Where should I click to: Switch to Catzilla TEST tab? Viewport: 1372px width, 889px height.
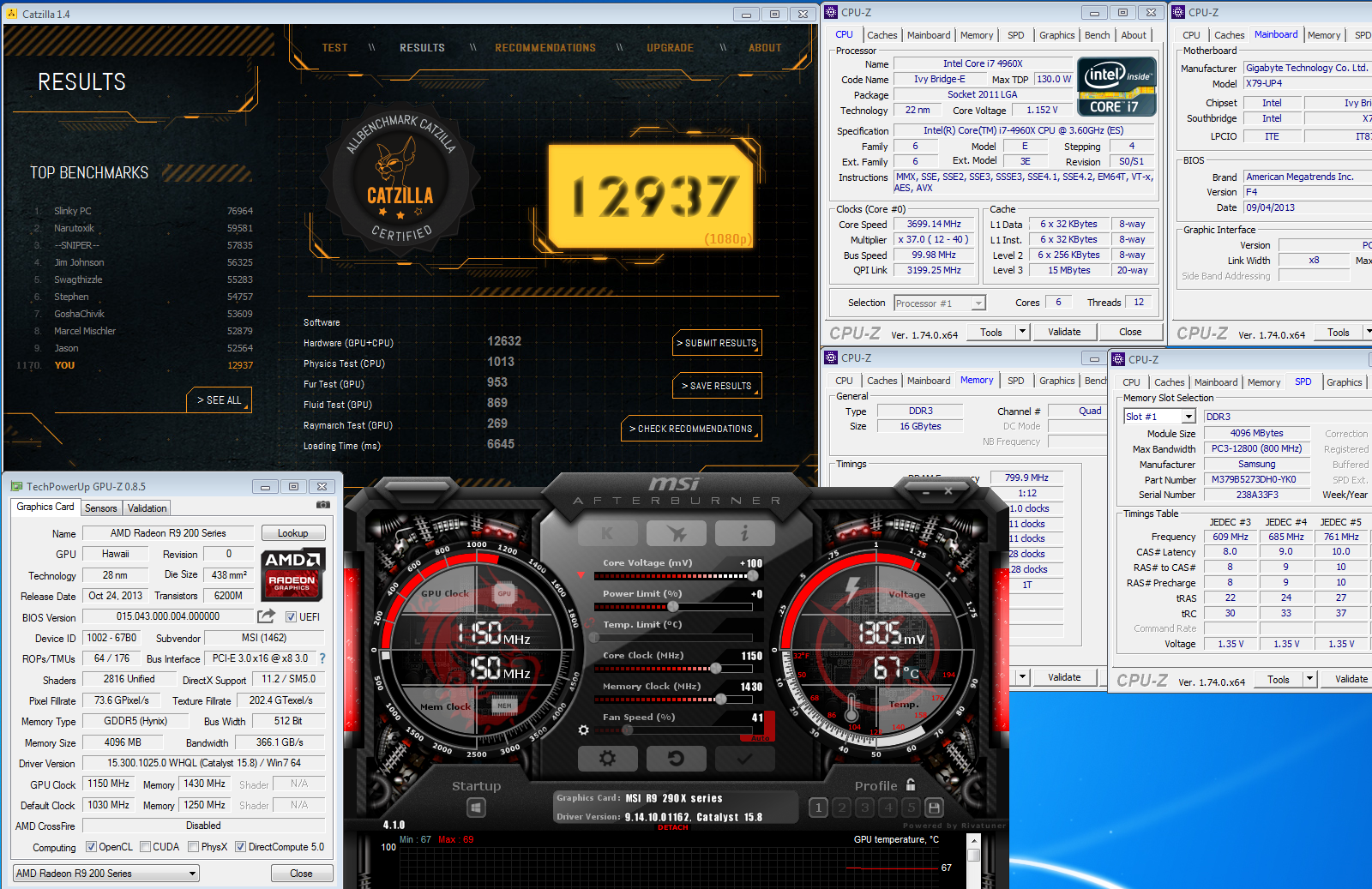click(x=335, y=48)
